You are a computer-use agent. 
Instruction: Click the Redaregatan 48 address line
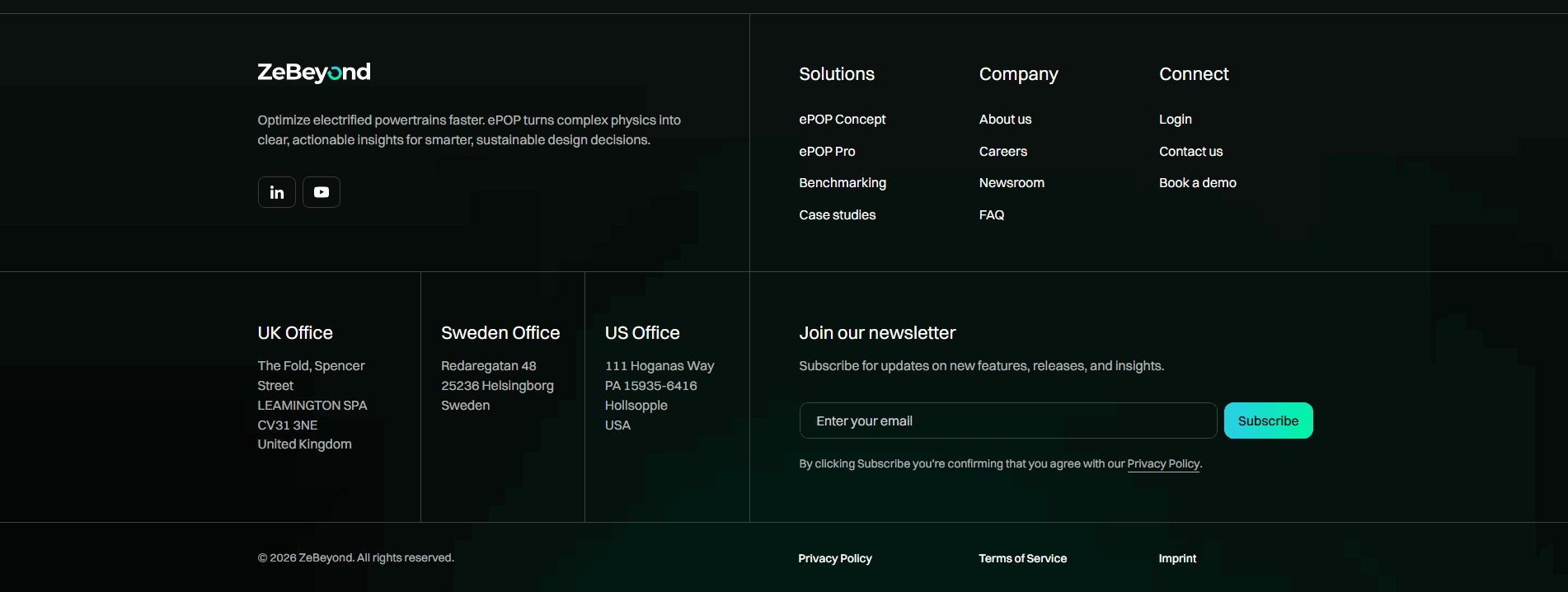[x=488, y=366]
